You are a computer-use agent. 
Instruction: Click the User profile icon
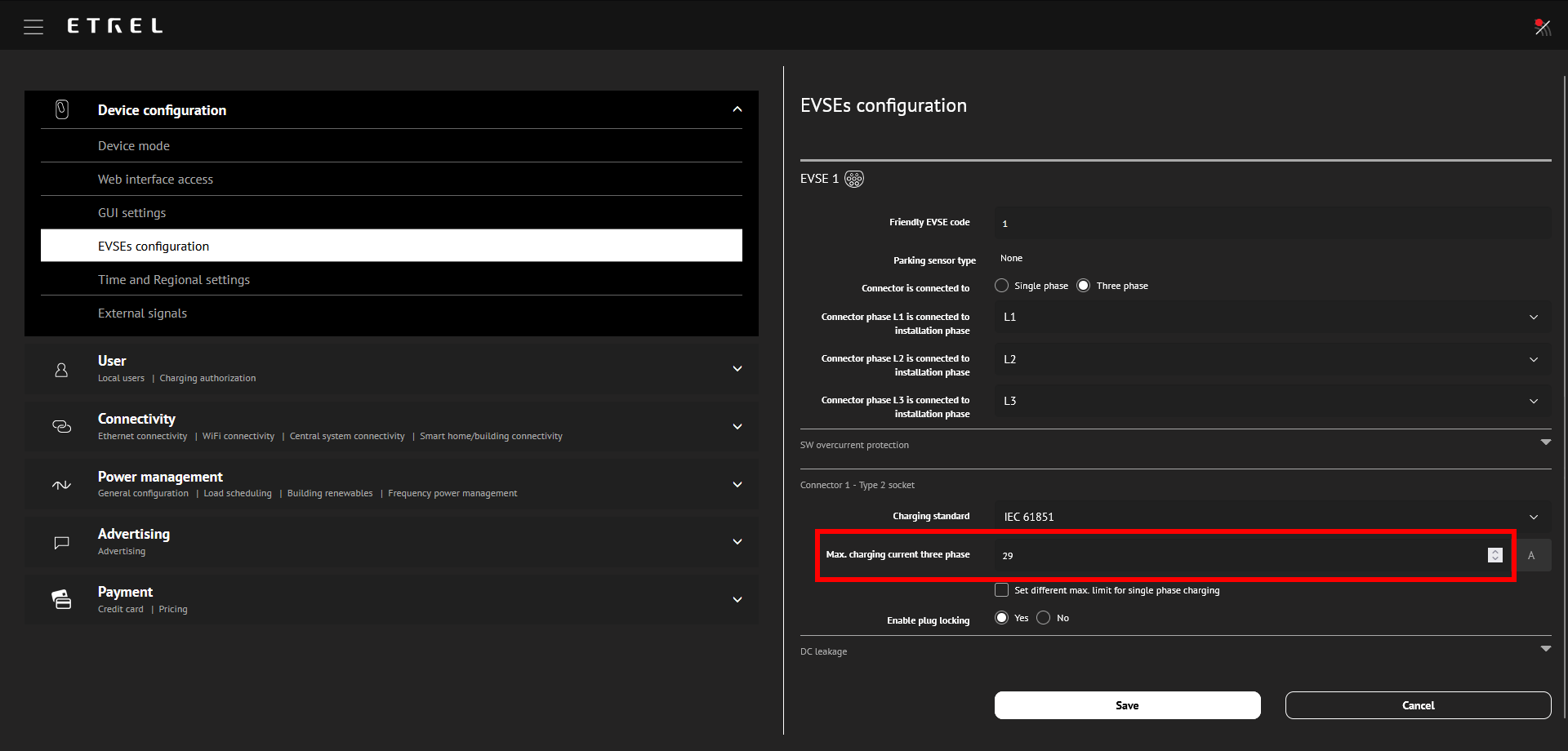pyautogui.click(x=61, y=370)
